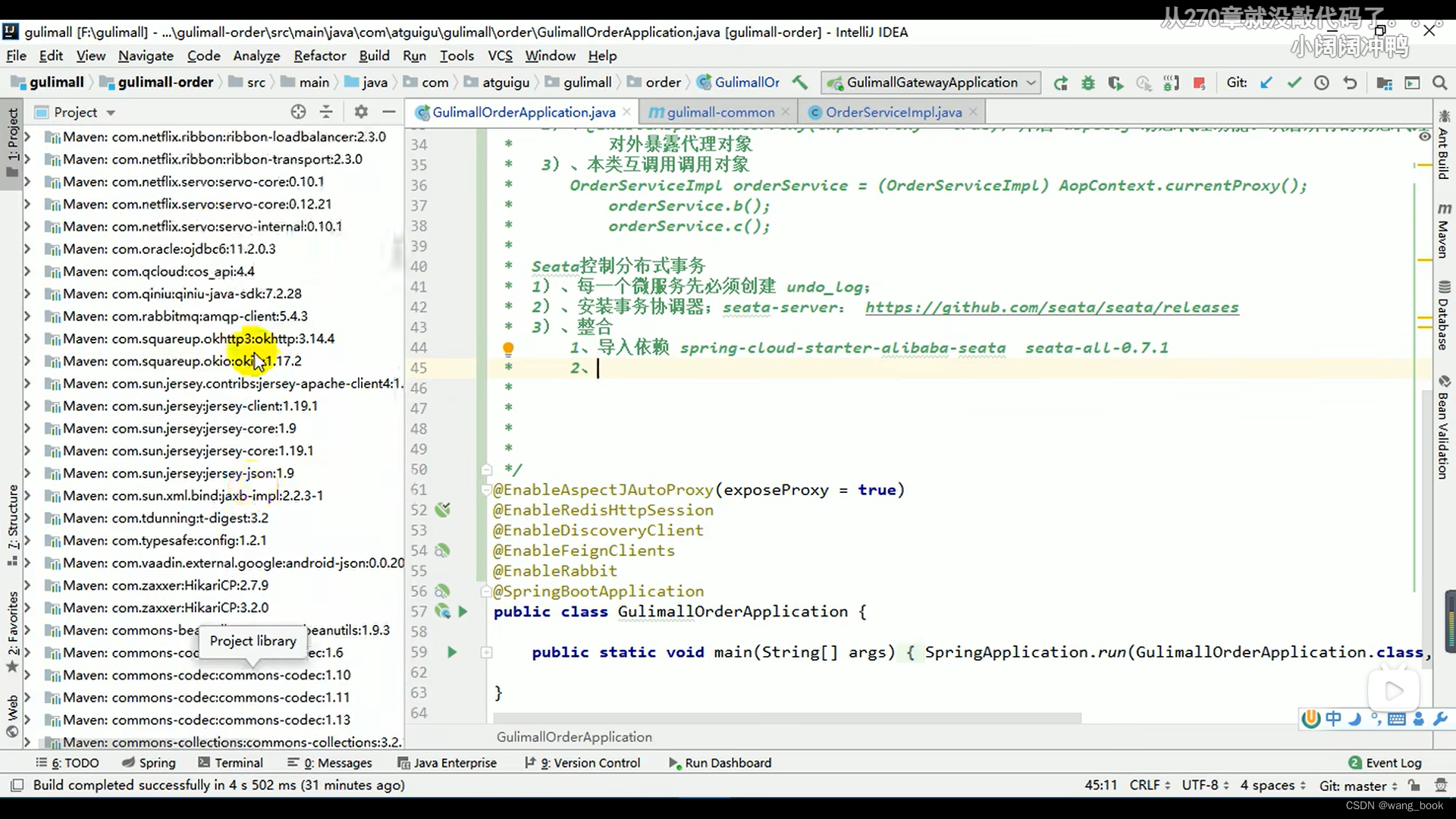The width and height of the screenshot is (1456, 819).
Task: Click green run arrow beside line 59
Action: (x=452, y=652)
